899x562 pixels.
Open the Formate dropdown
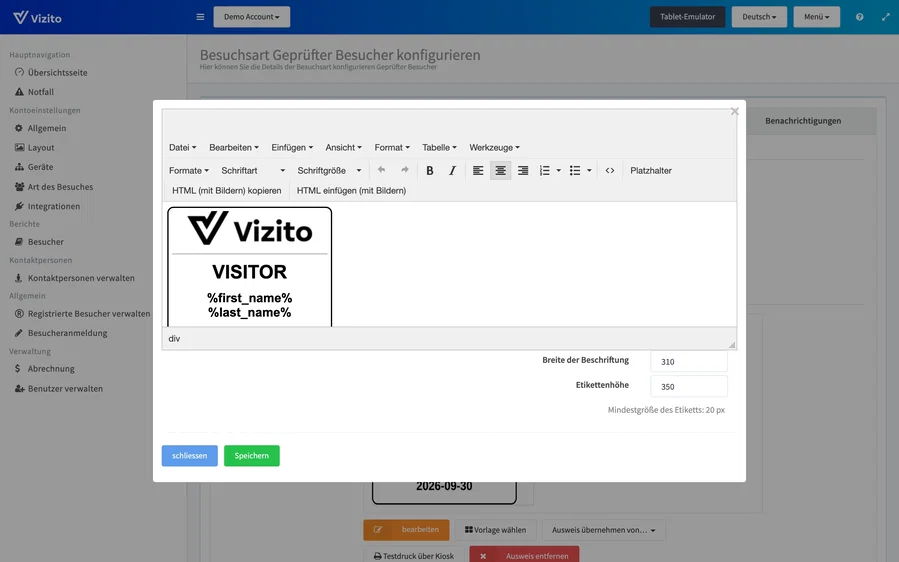click(189, 170)
